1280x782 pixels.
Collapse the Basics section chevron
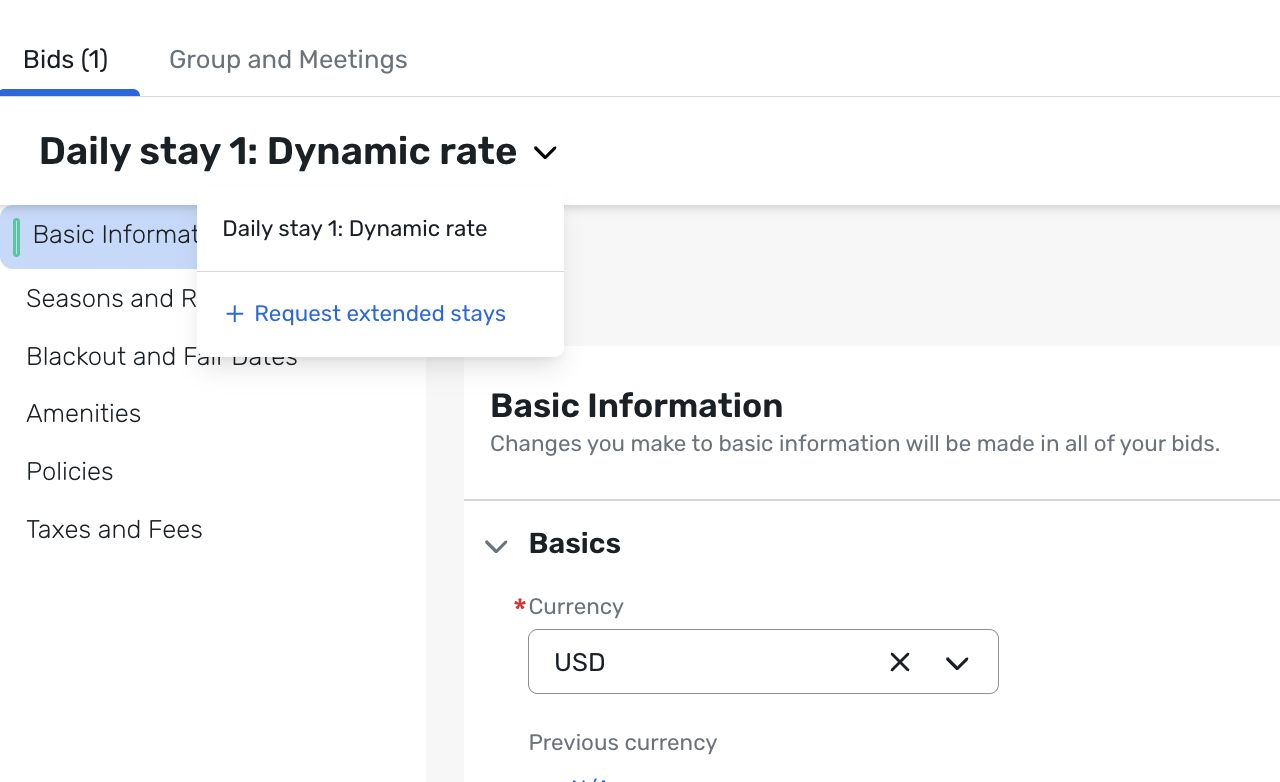pos(496,545)
